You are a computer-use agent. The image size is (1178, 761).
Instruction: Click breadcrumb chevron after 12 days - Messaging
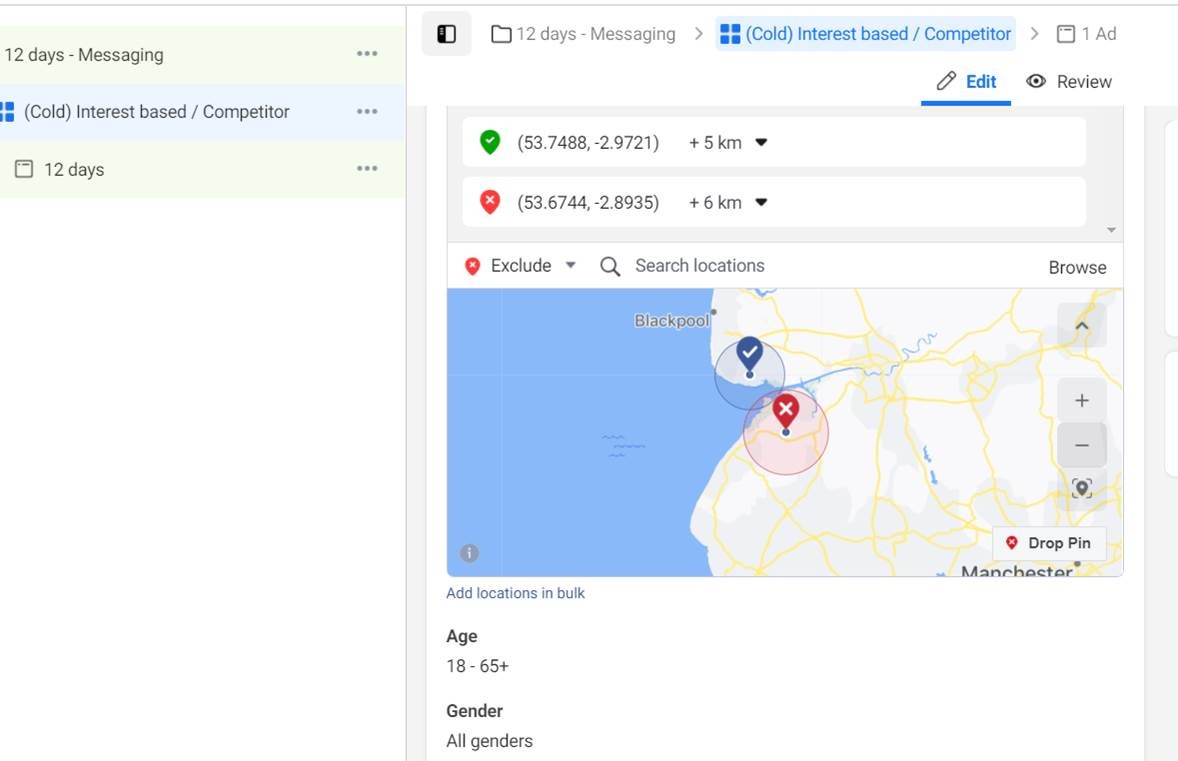click(699, 34)
